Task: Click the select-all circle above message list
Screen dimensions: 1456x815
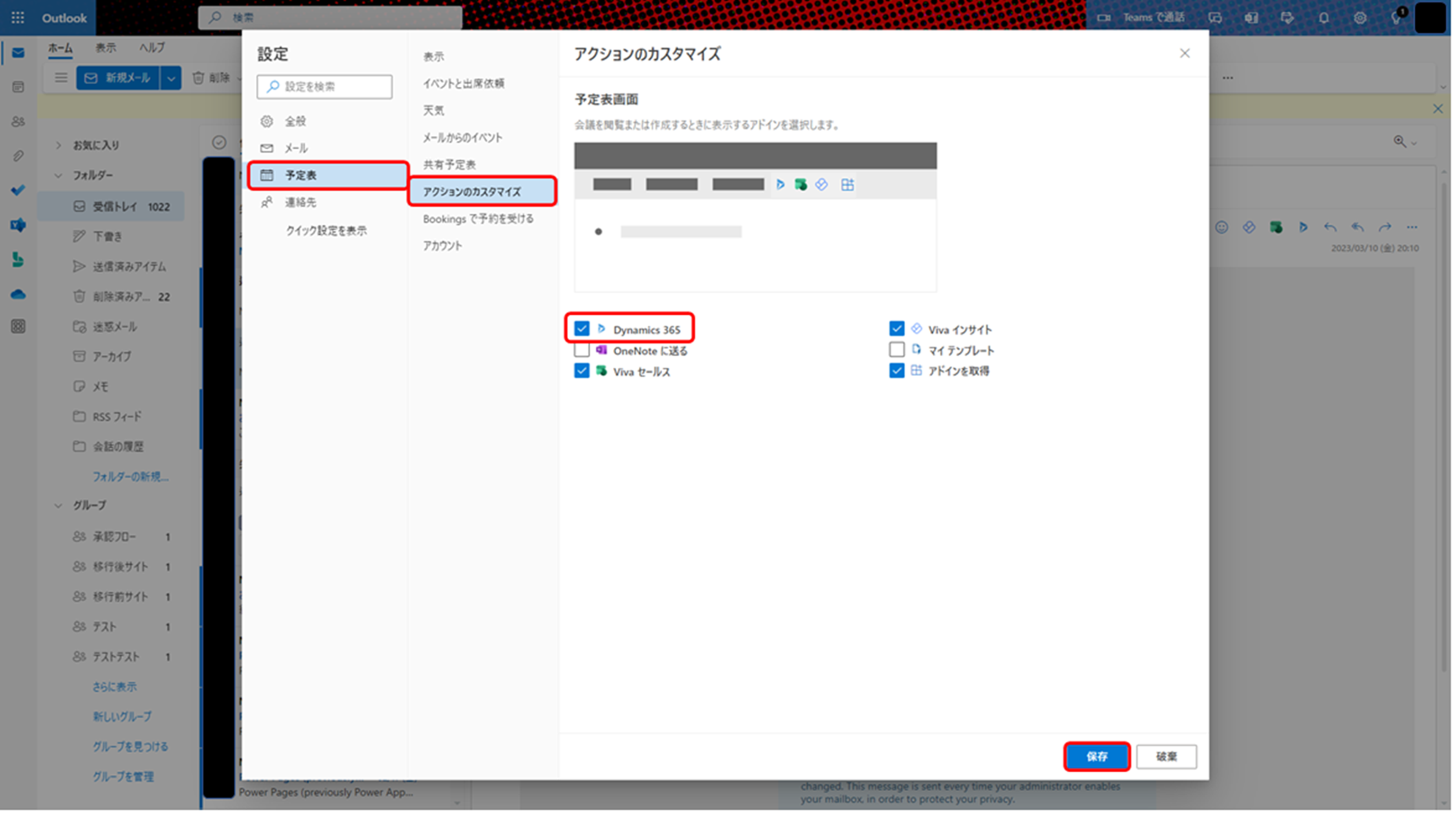Action: tap(219, 143)
